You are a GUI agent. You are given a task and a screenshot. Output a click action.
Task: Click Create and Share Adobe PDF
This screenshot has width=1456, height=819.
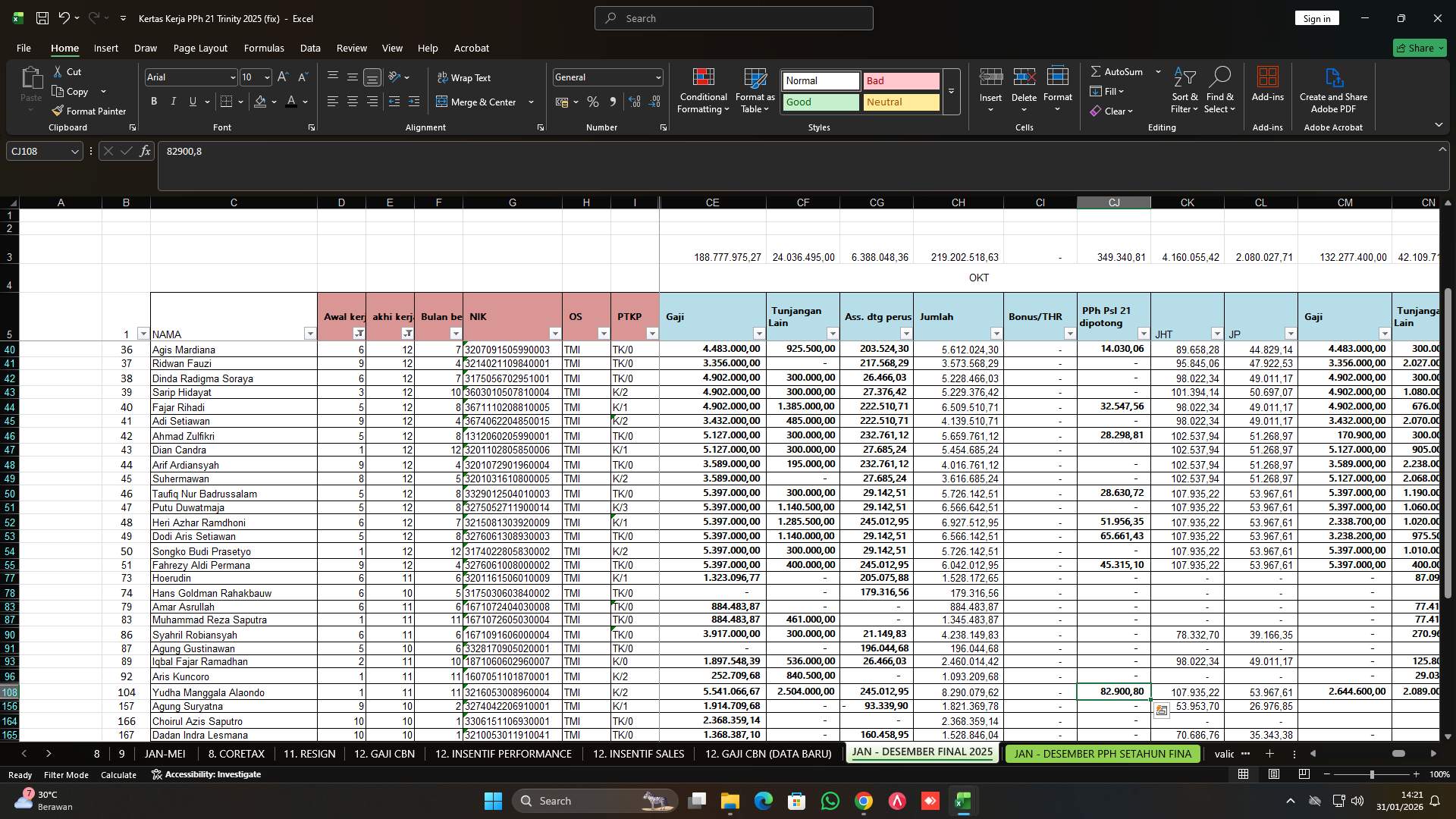pyautogui.click(x=1333, y=89)
